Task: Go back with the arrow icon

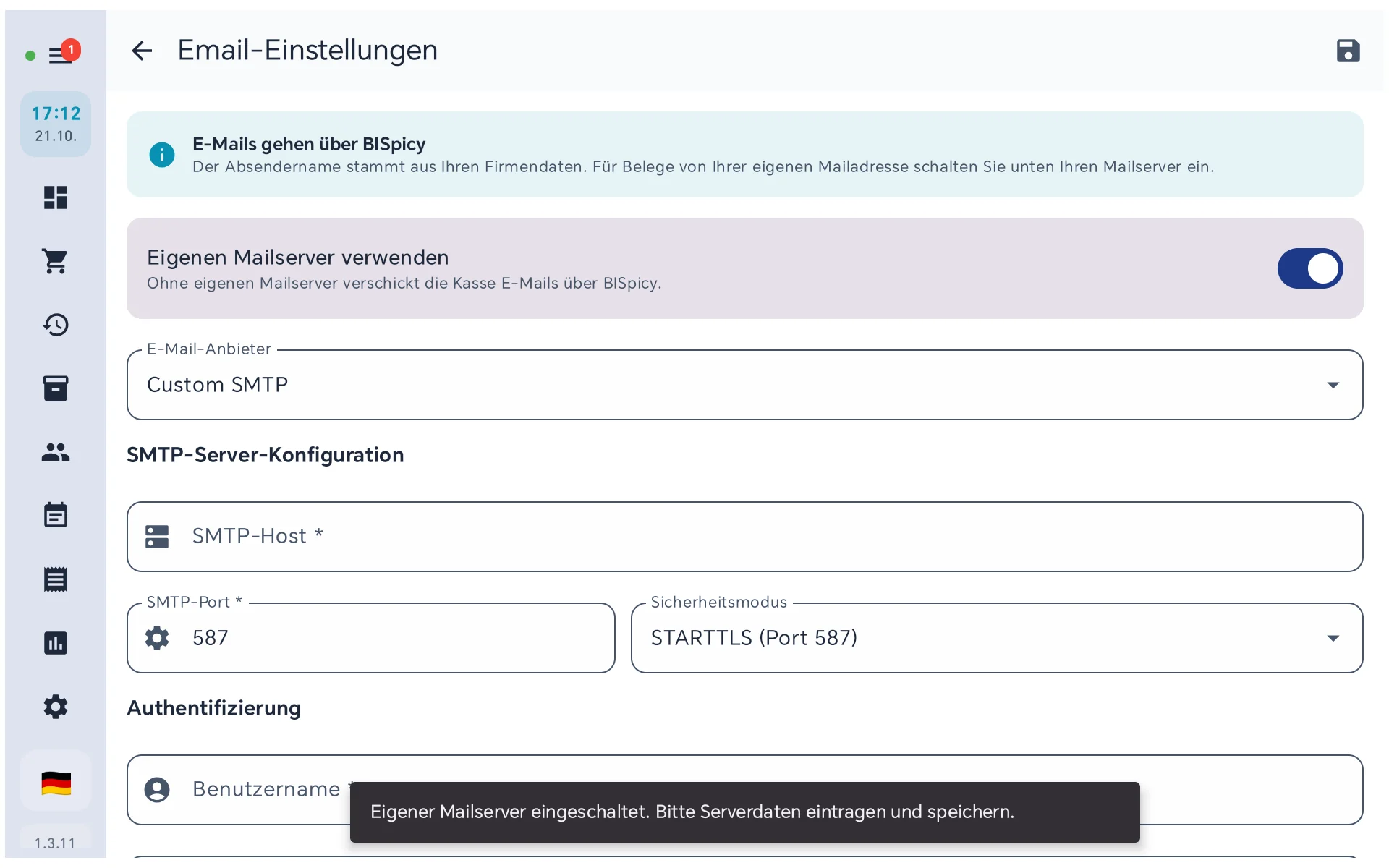Action: coord(142,51)
